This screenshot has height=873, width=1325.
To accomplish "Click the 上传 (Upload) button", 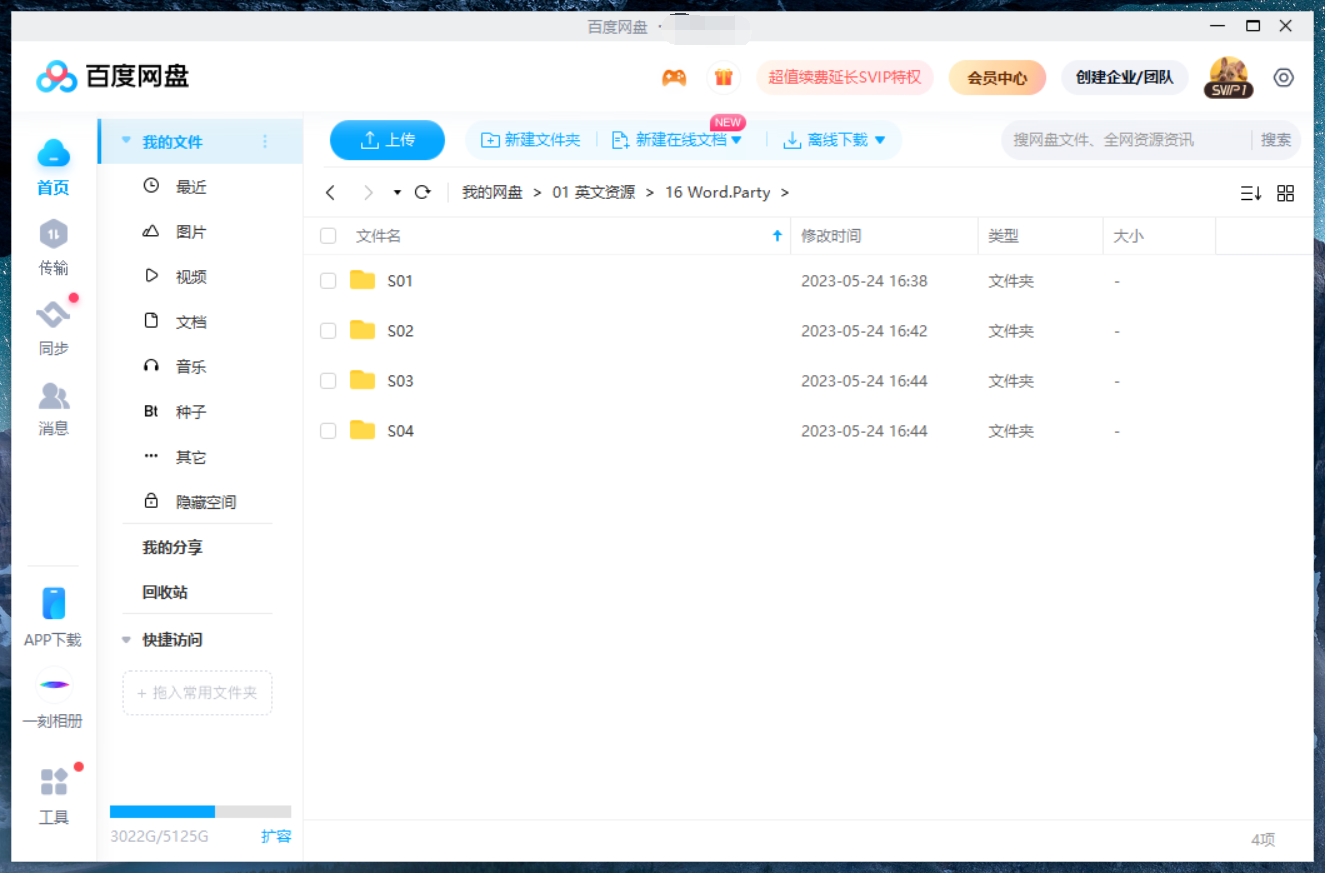I will click(x=387, y=140).
